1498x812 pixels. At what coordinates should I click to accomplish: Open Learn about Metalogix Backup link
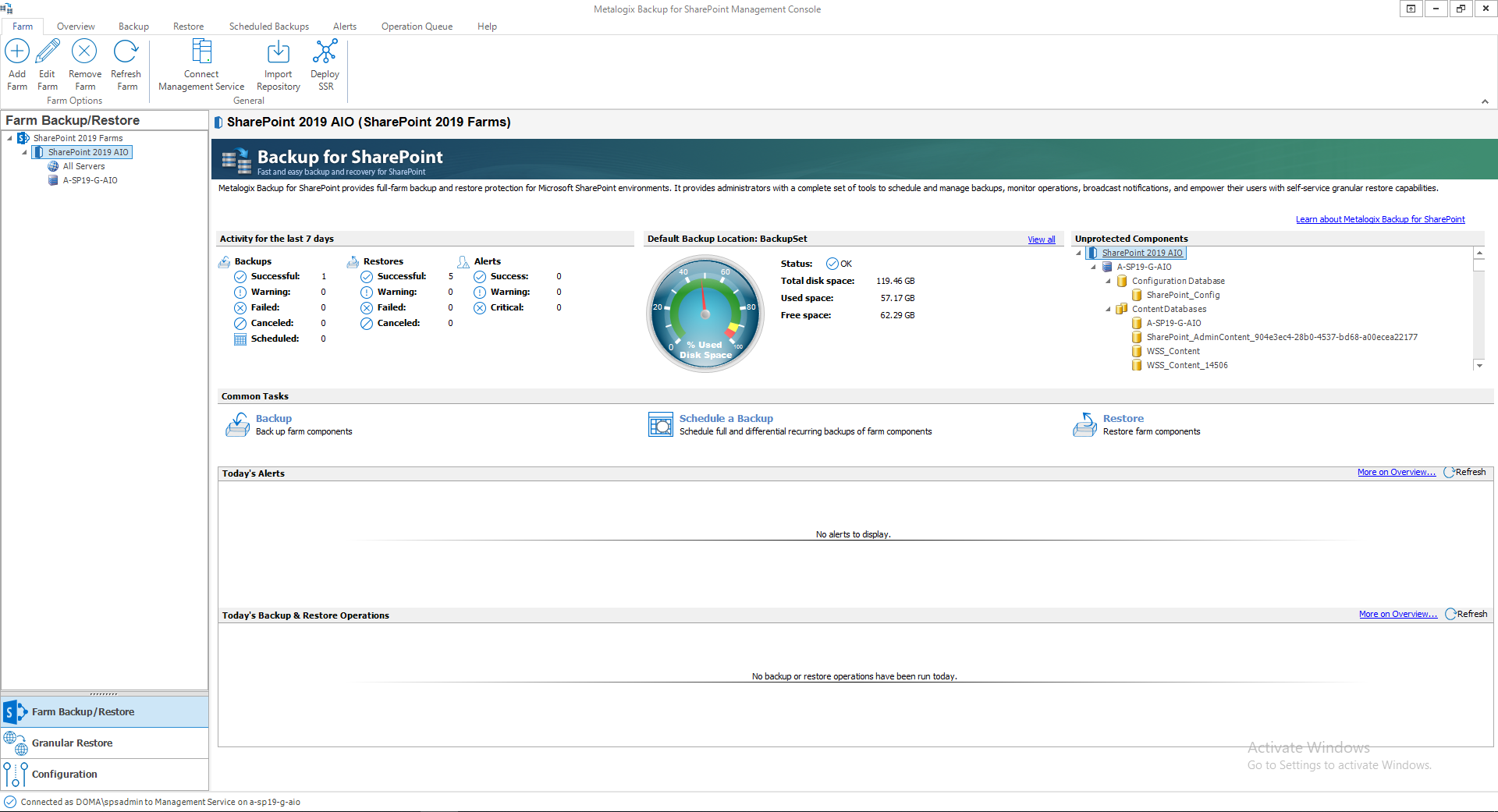(1379, 219)
